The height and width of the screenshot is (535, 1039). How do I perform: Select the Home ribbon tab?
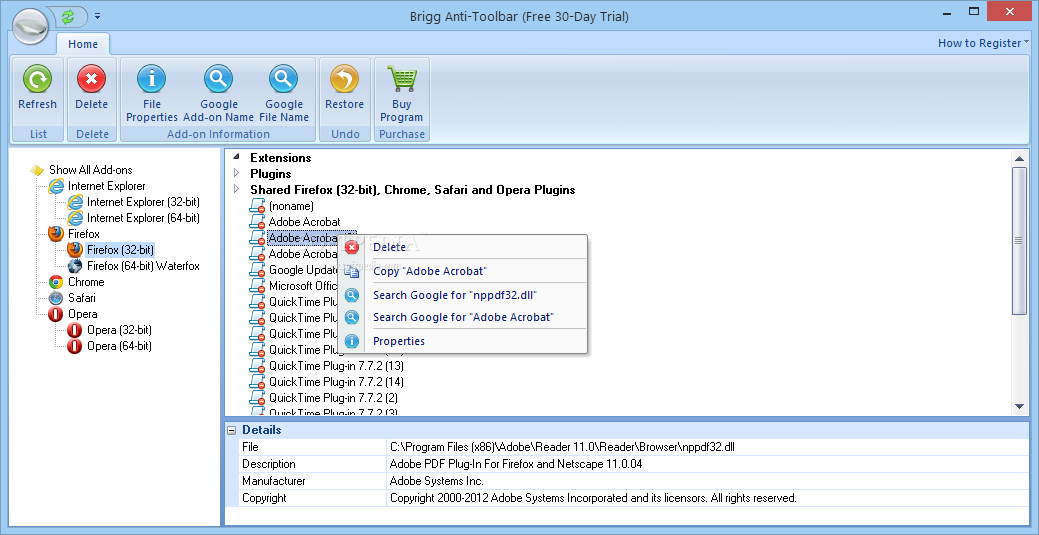(83, 44)
